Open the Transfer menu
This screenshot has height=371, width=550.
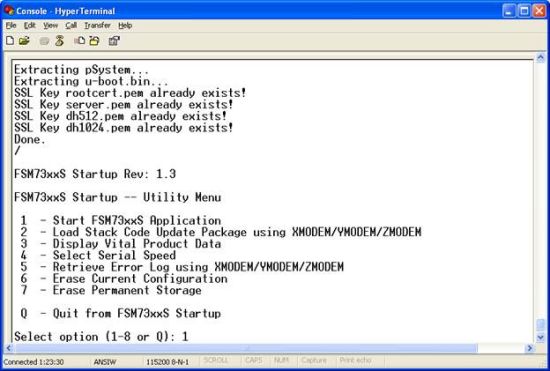(97, 26)
